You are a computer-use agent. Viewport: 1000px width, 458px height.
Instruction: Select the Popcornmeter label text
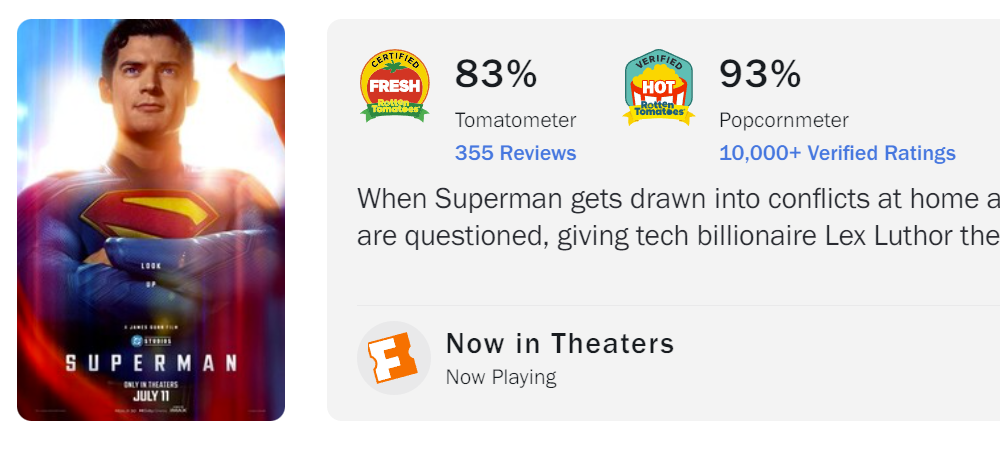[x=784, y=120]
